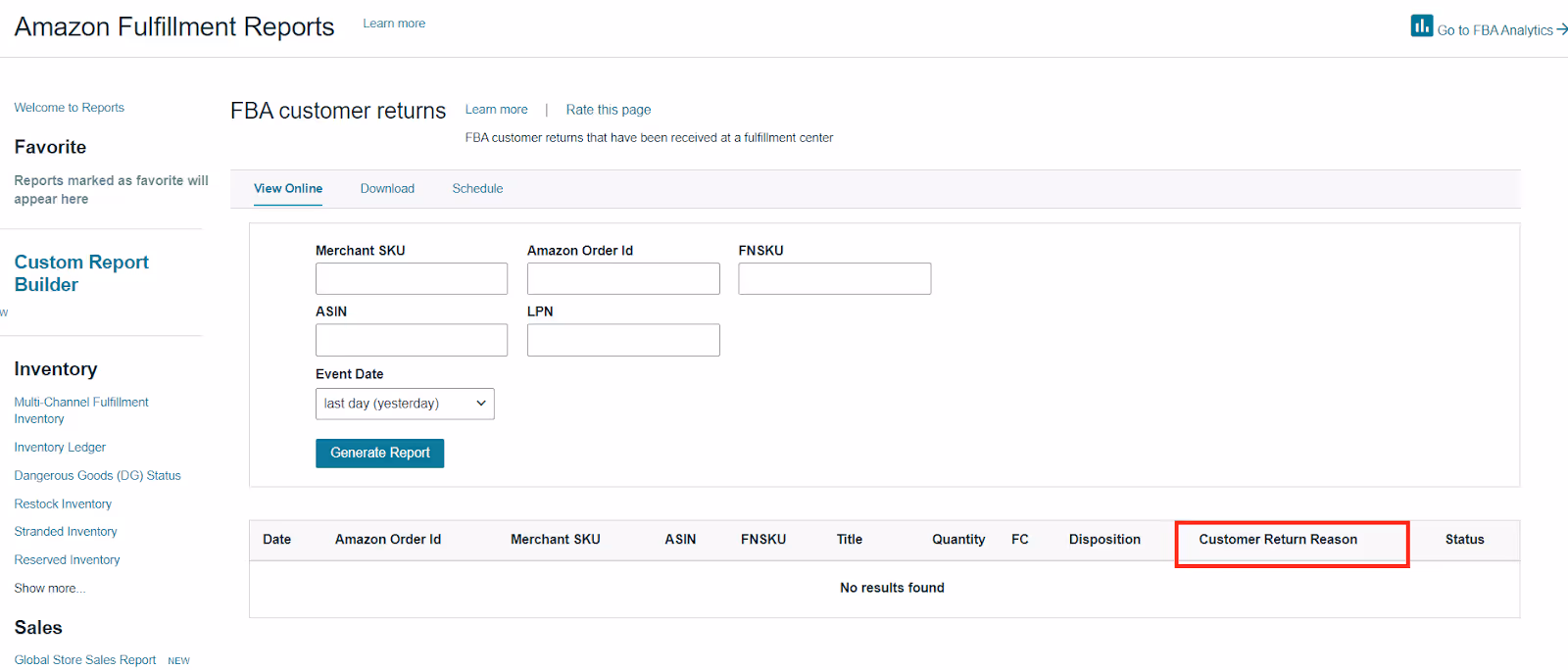
Task: Click the Generate Report button
Action: [380, 453]
